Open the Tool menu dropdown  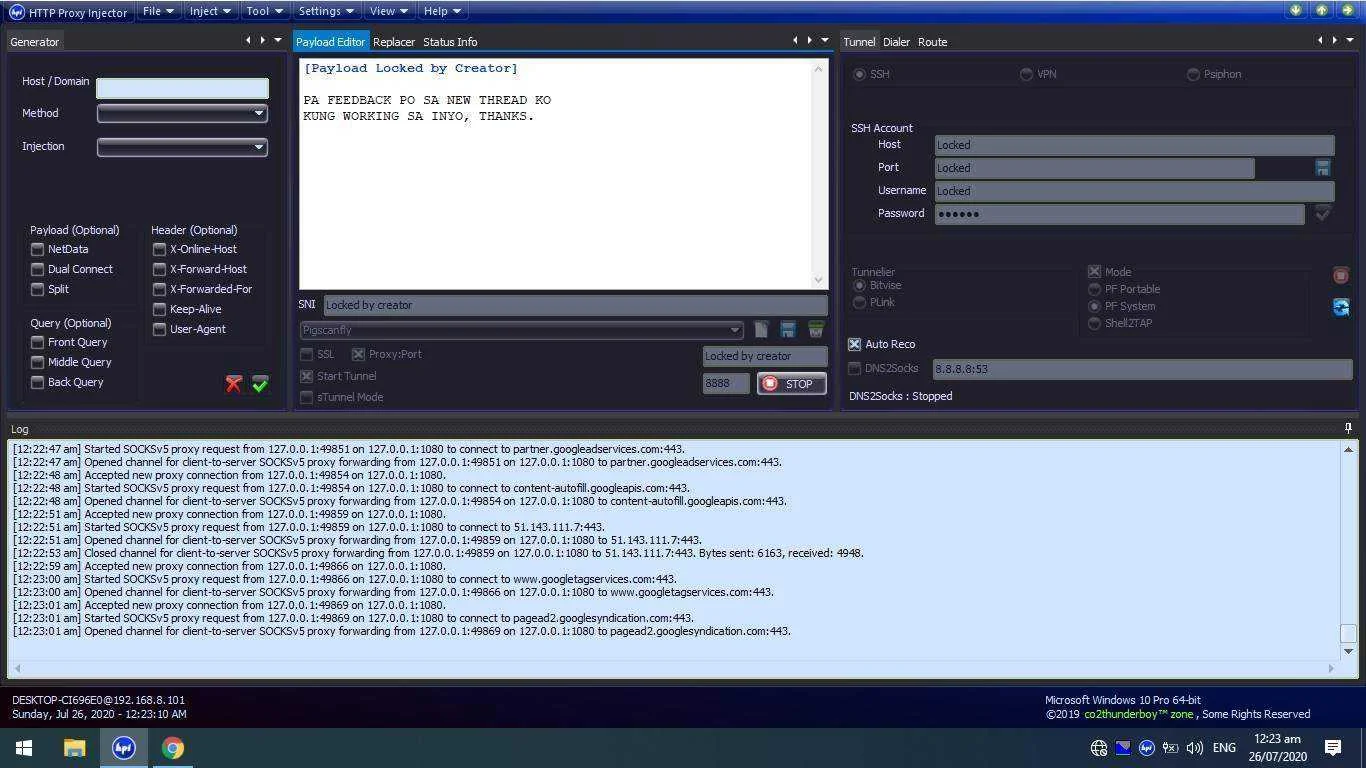tap(265, 11)
